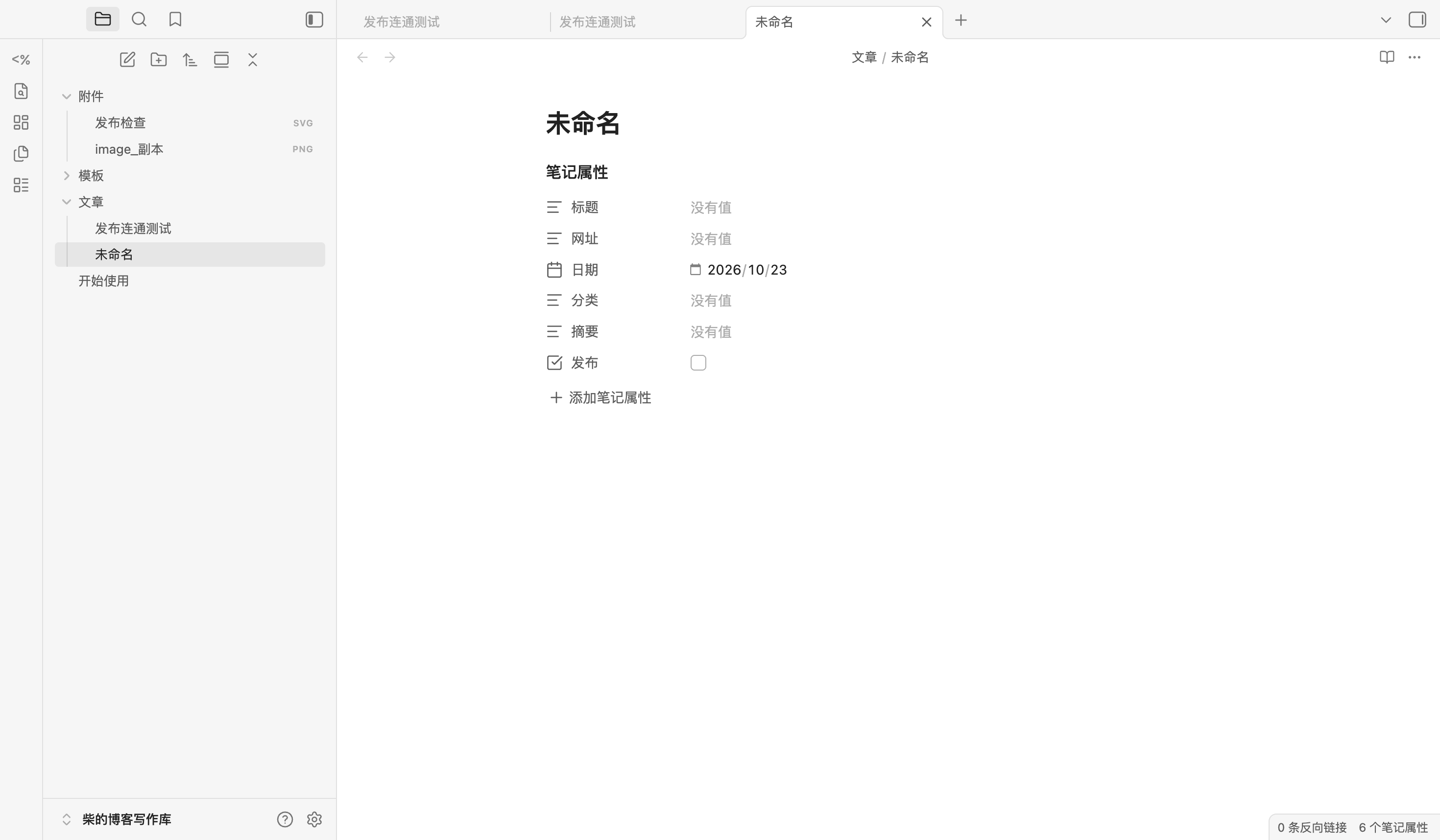The image size is (1440, 840).
Task: Navigate forward arrow
Action: pyautogui.click(x=390, y=57)
